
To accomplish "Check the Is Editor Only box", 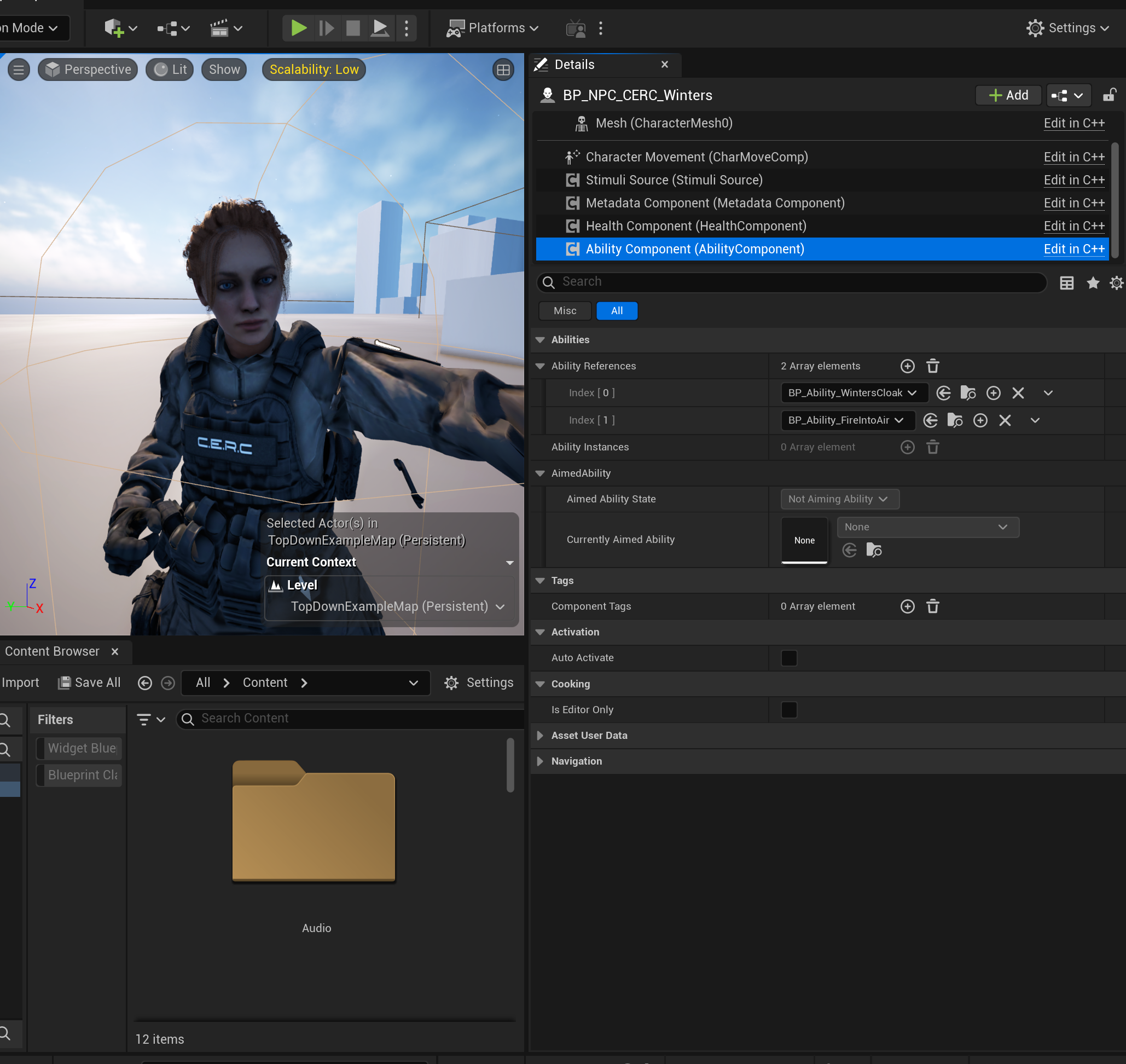I will pos(788,709).
